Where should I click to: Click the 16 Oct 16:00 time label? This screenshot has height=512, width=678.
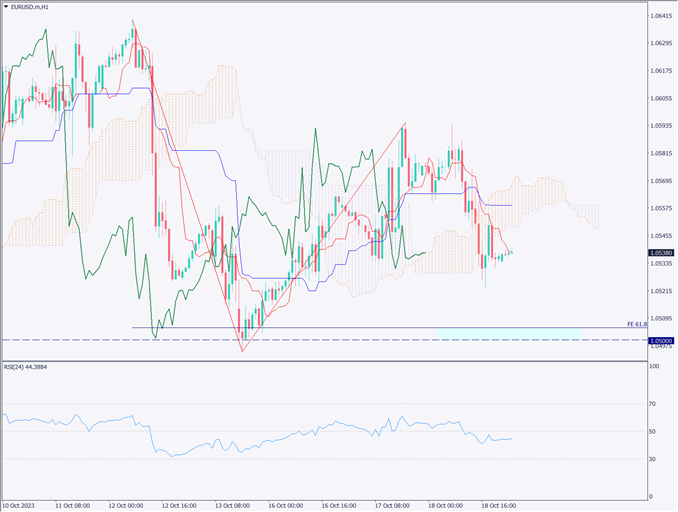(341, 505)
